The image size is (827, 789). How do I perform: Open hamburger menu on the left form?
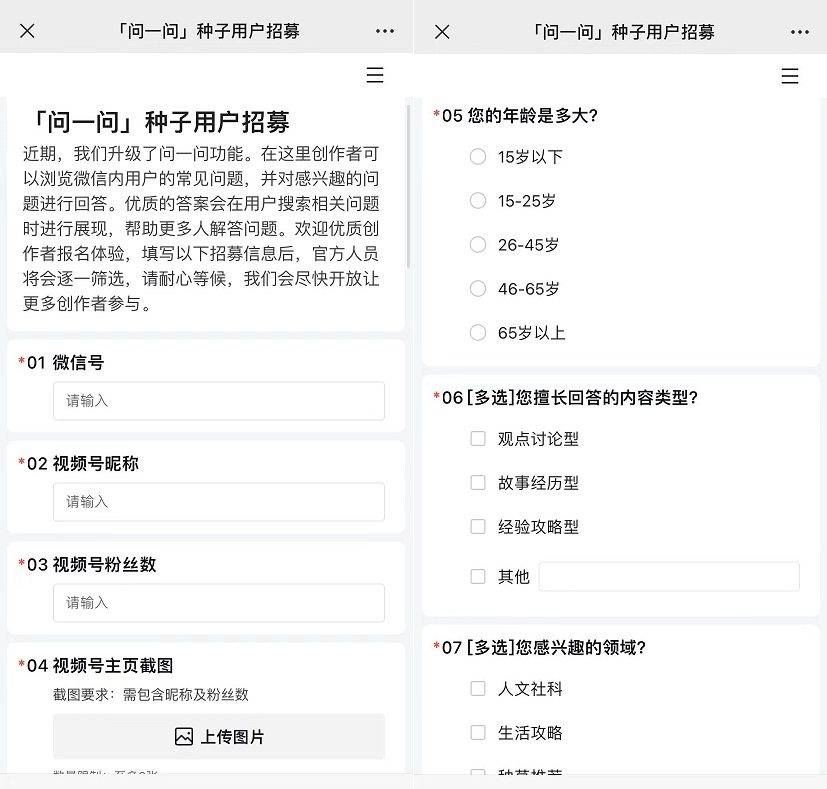click(375, 76)
